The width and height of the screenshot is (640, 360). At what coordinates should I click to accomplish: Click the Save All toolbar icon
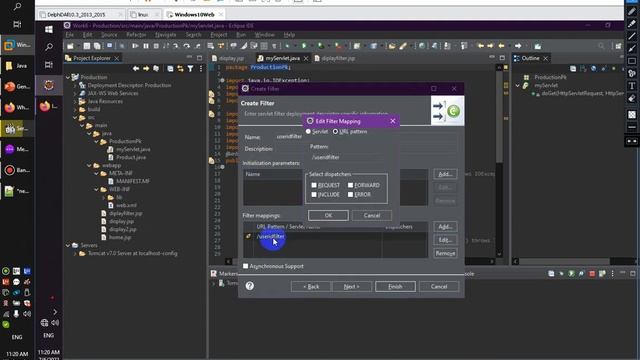pyautogui.click(x=97, y=46)
